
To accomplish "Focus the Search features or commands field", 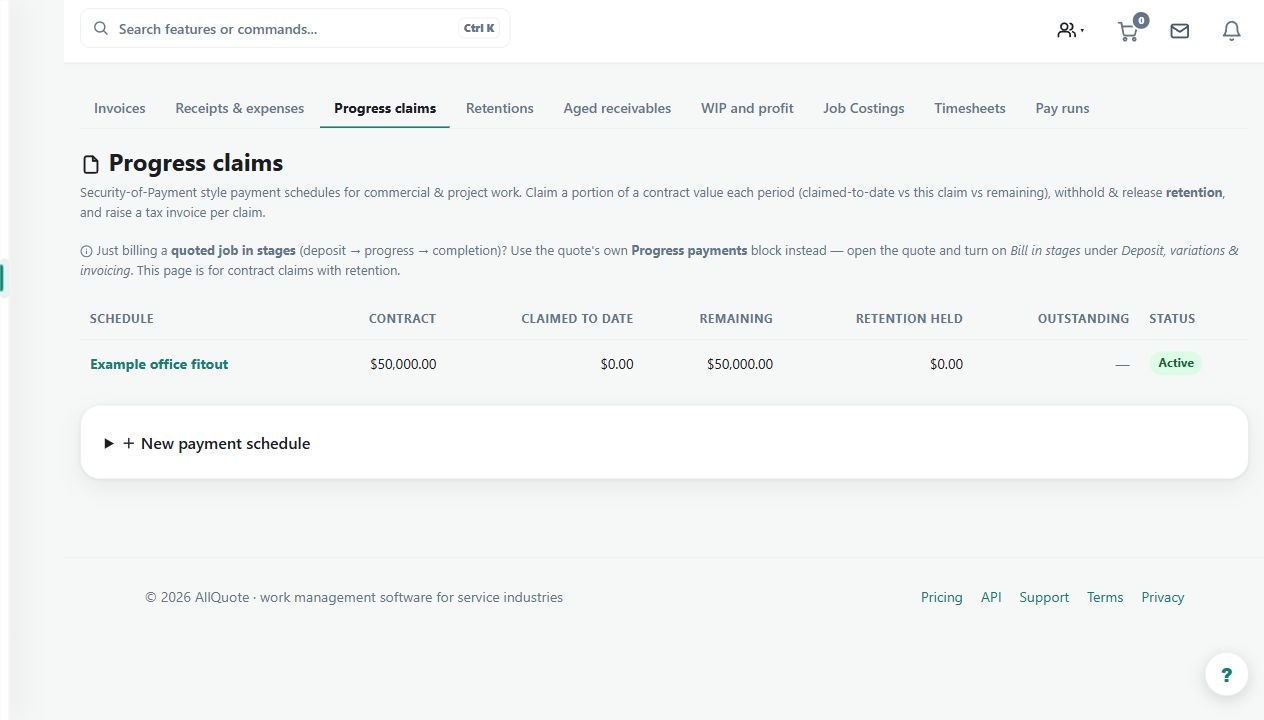I will 295,29.
